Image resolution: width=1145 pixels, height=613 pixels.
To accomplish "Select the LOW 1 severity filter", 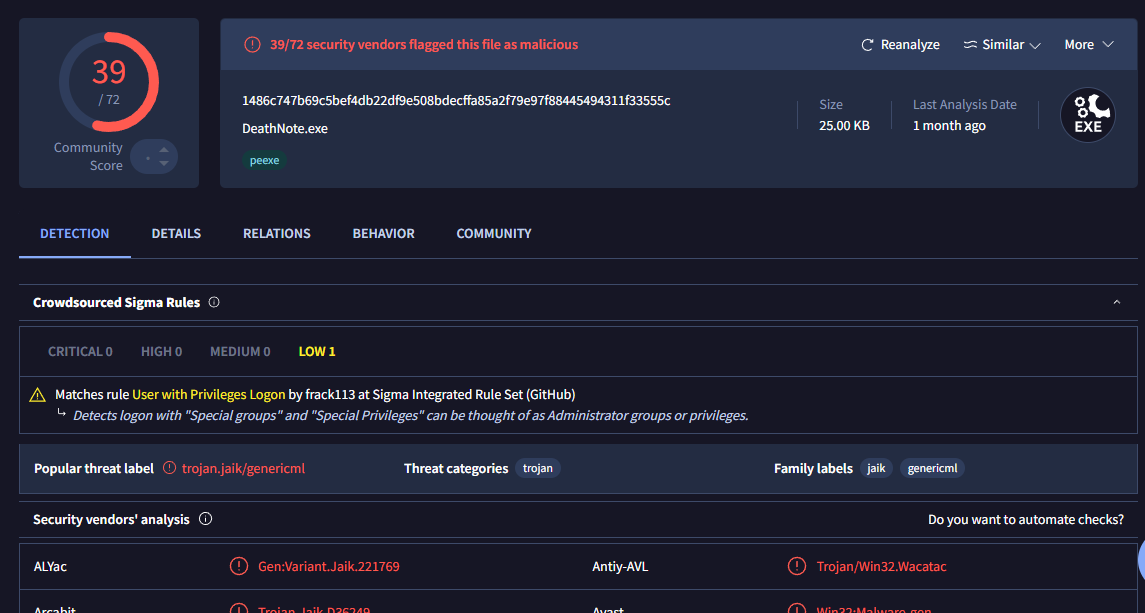I will [317, 351].
